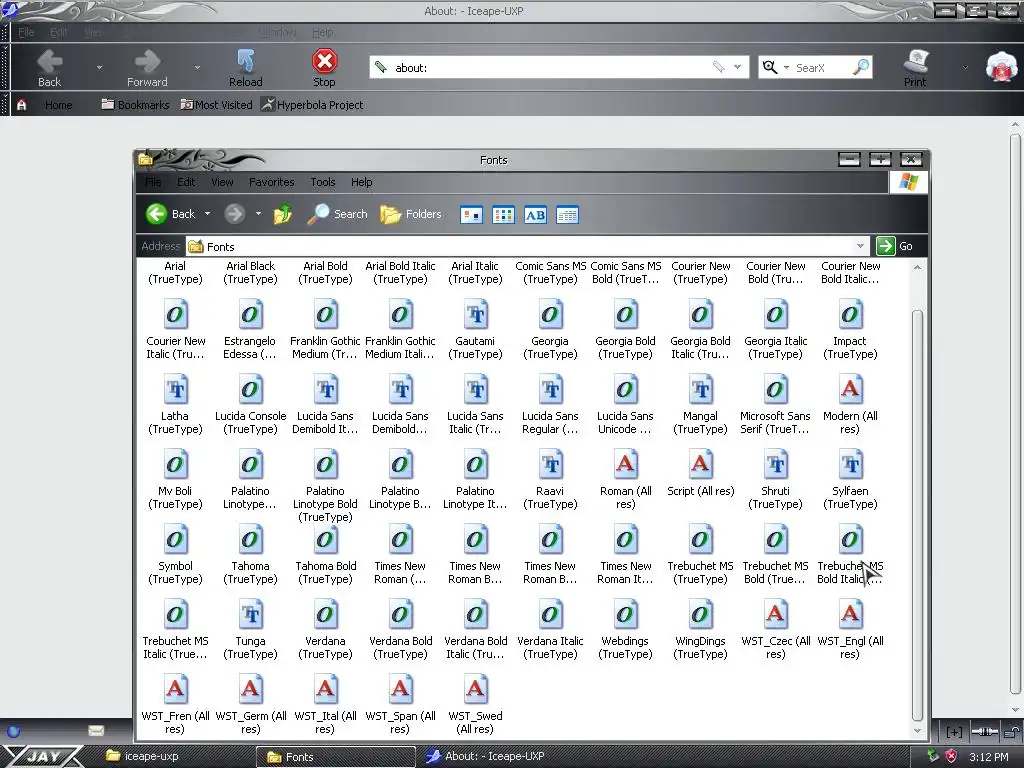Click the Fonts window vertical scrollbar
The image size is (1024, 768).
click(917, 514)
